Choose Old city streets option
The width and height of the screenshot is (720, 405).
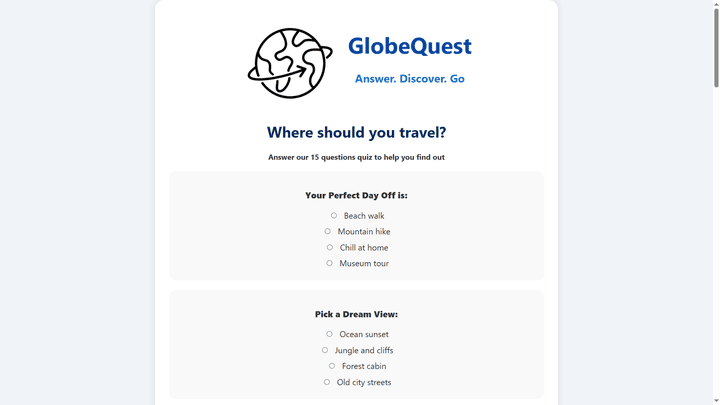[326, 382]
